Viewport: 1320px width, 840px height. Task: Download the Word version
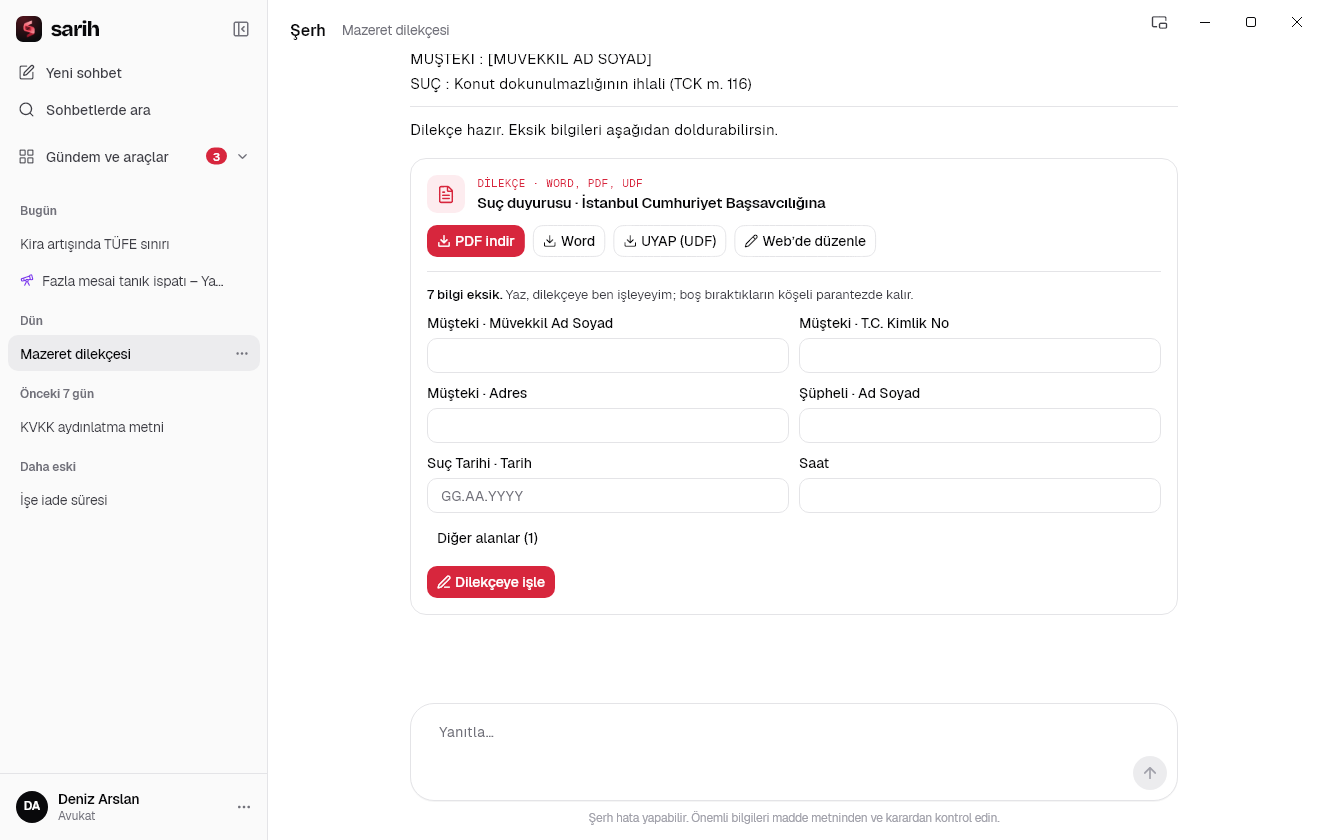pos(569,241)
